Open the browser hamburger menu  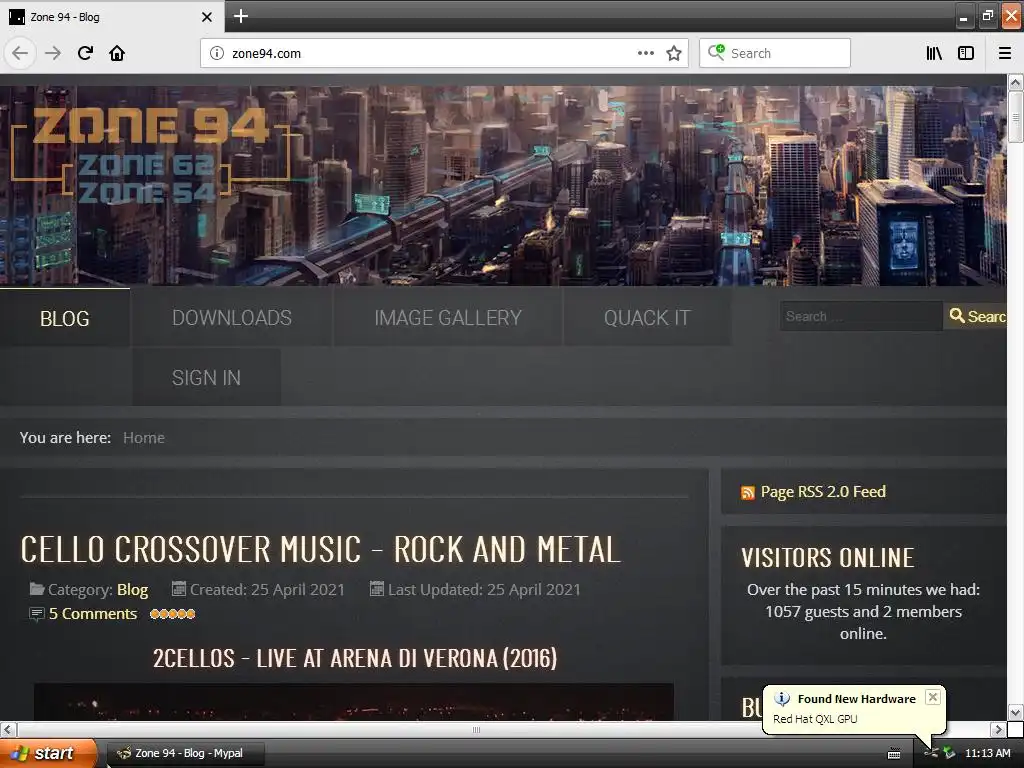pos(1004,53)
